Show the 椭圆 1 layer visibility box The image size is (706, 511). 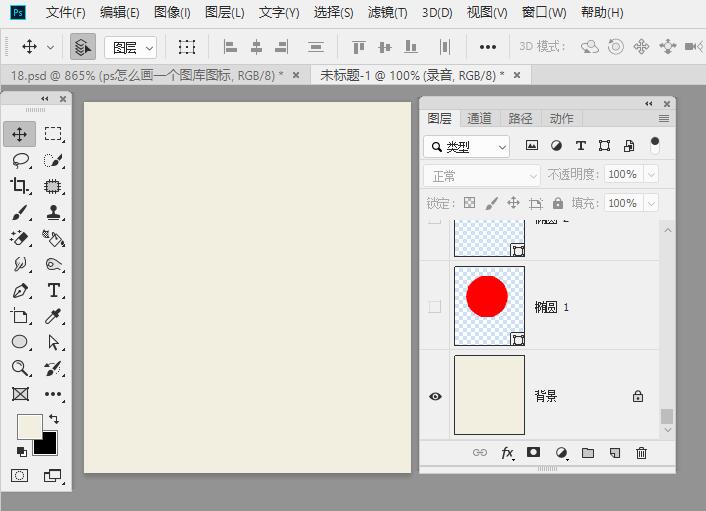click(x=435, y=307)
